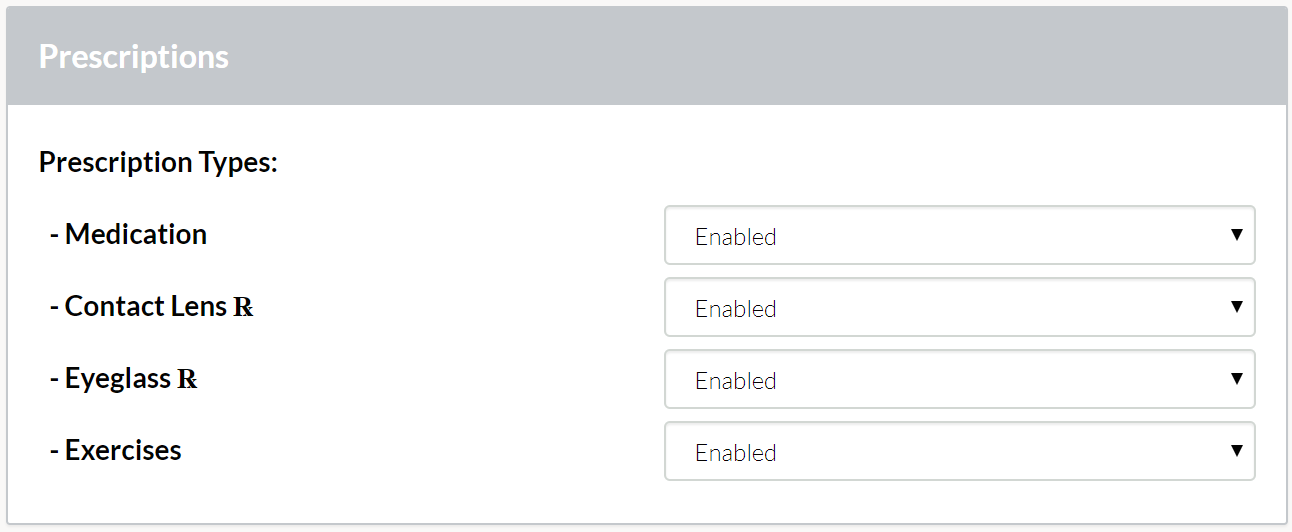Expand the Eyeglass Rx status dropdown
This screenshot has width=1292, height=532.
pyautogui.click(x=960, y=379)
